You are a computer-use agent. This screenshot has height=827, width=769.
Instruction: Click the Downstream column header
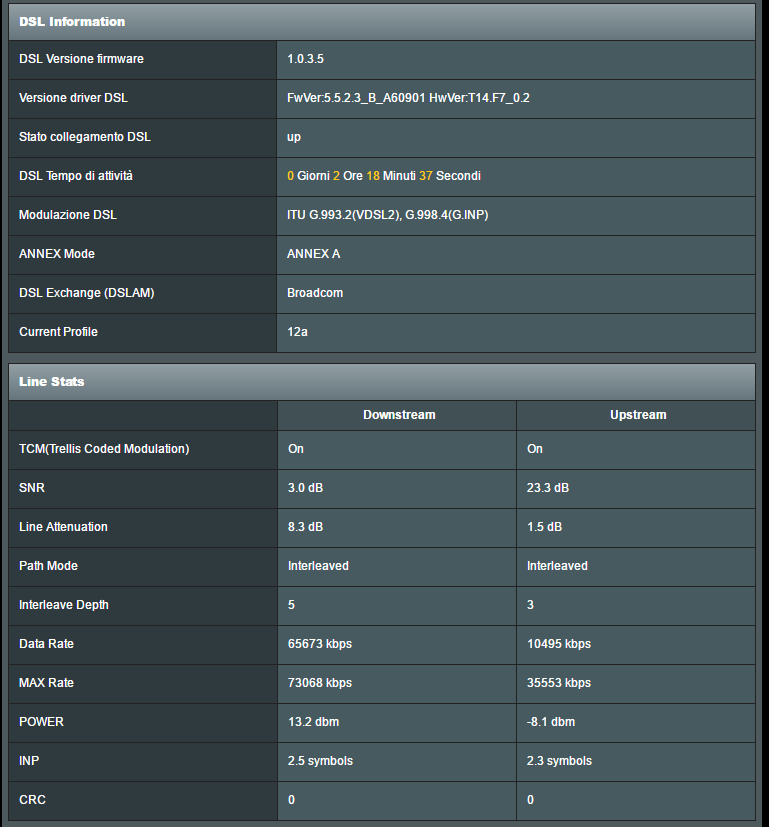399,415
